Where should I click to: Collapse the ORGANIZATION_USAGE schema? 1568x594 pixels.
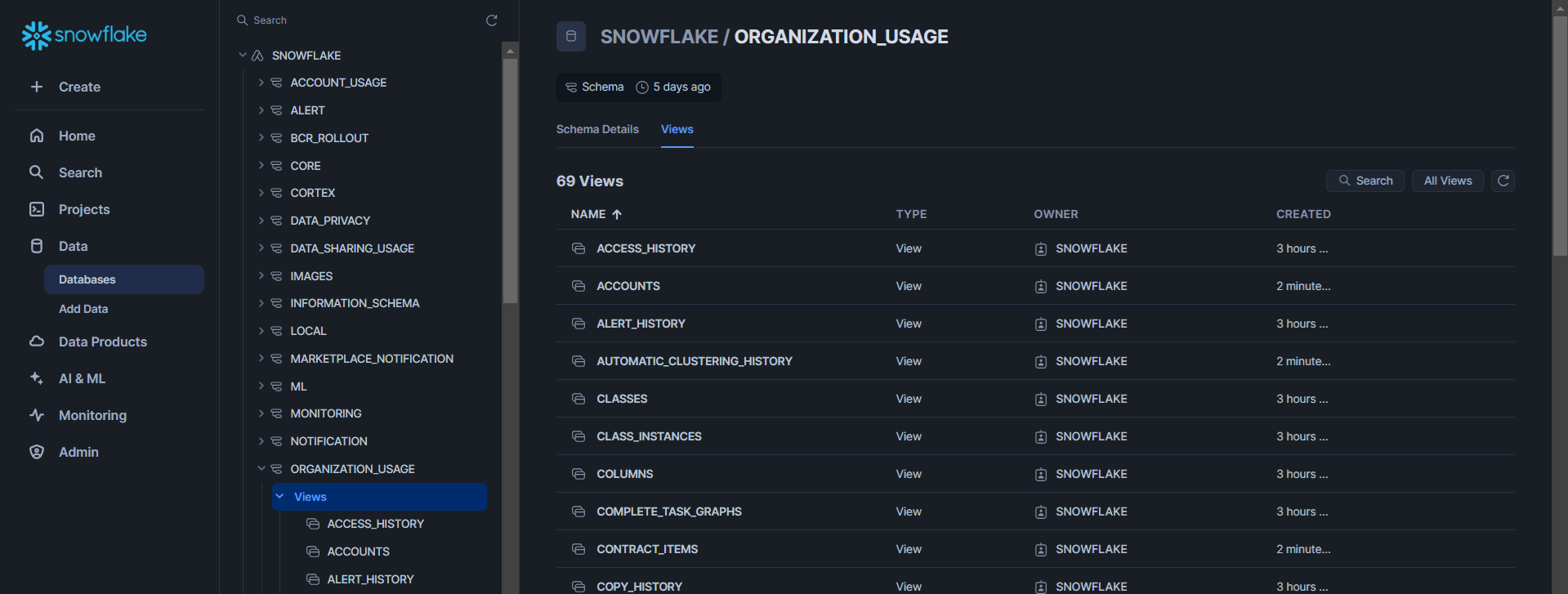tap(261, 469)
